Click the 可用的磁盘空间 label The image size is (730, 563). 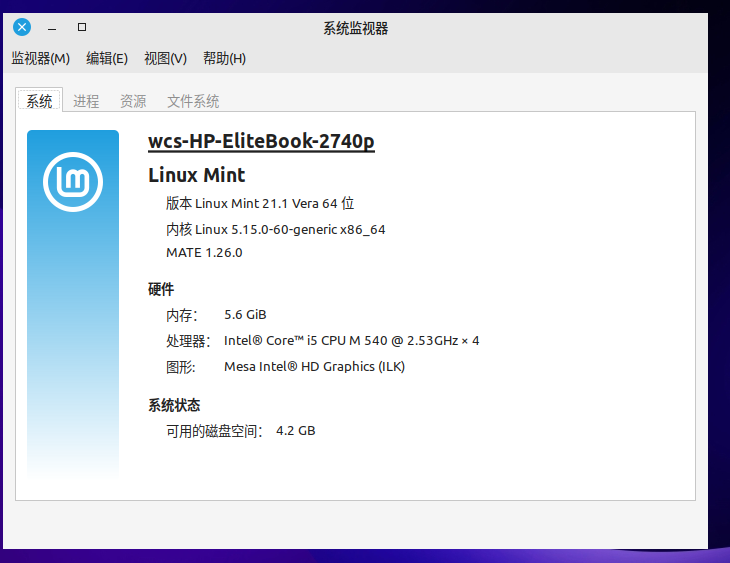tap(215, 431)
